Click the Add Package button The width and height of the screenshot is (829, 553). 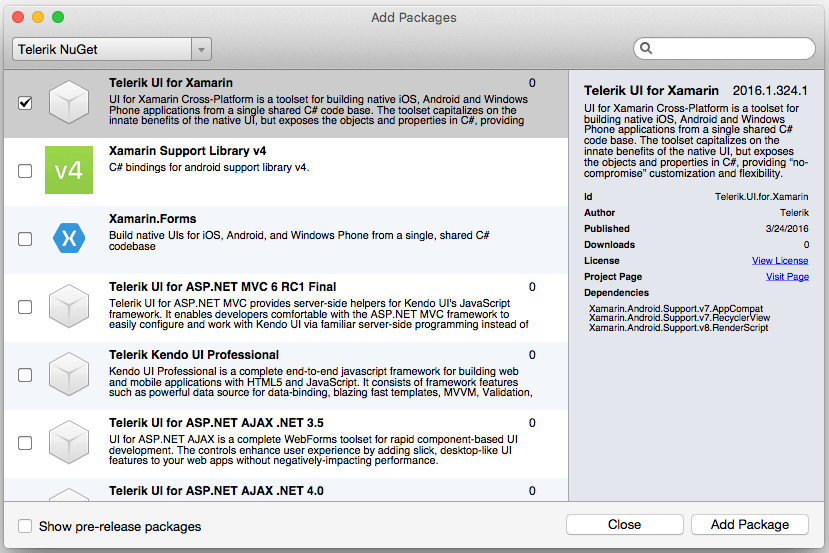pyautogui.click(x=750, y=524)
